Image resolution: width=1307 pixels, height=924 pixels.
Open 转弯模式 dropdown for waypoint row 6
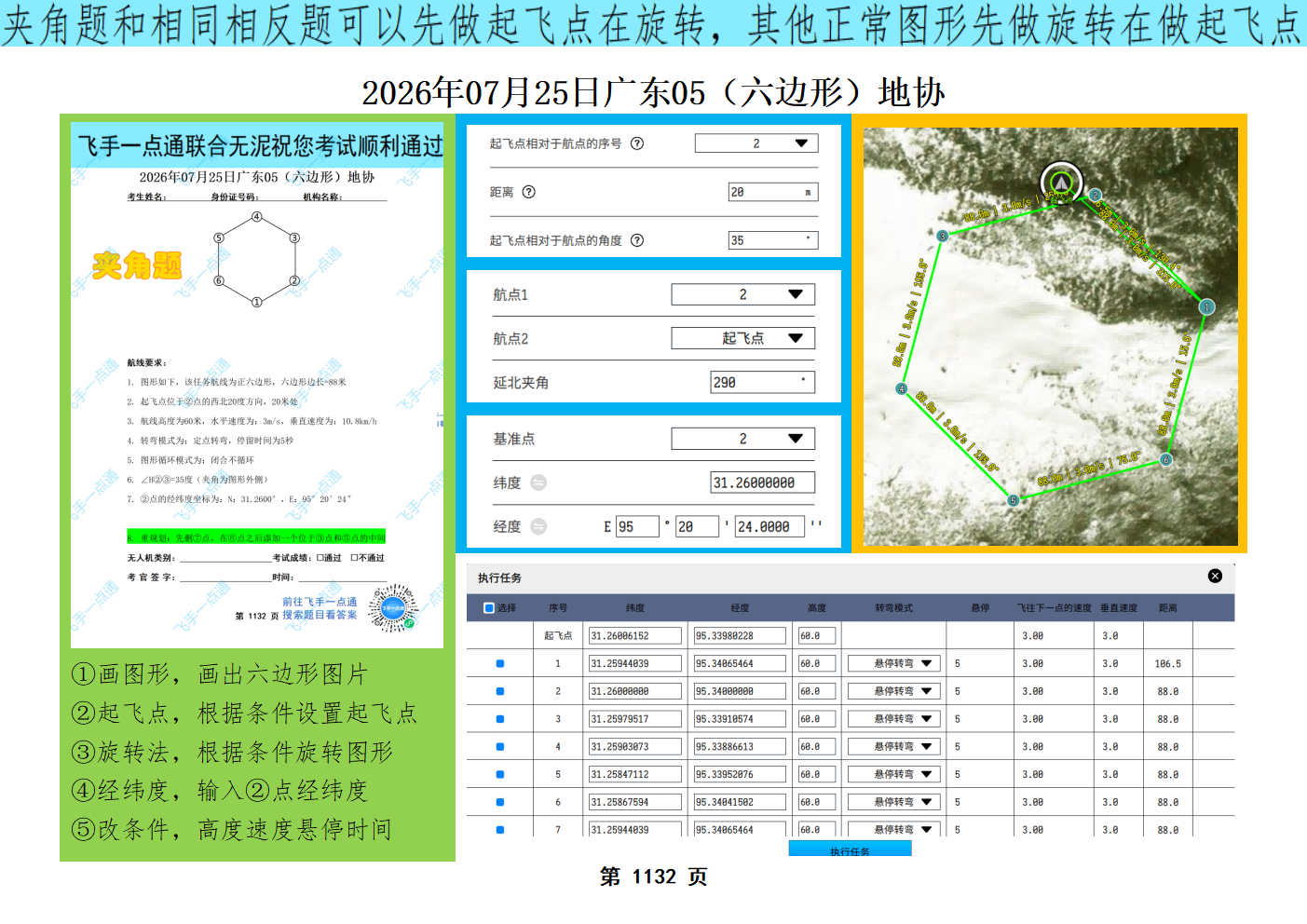(894, 802)
